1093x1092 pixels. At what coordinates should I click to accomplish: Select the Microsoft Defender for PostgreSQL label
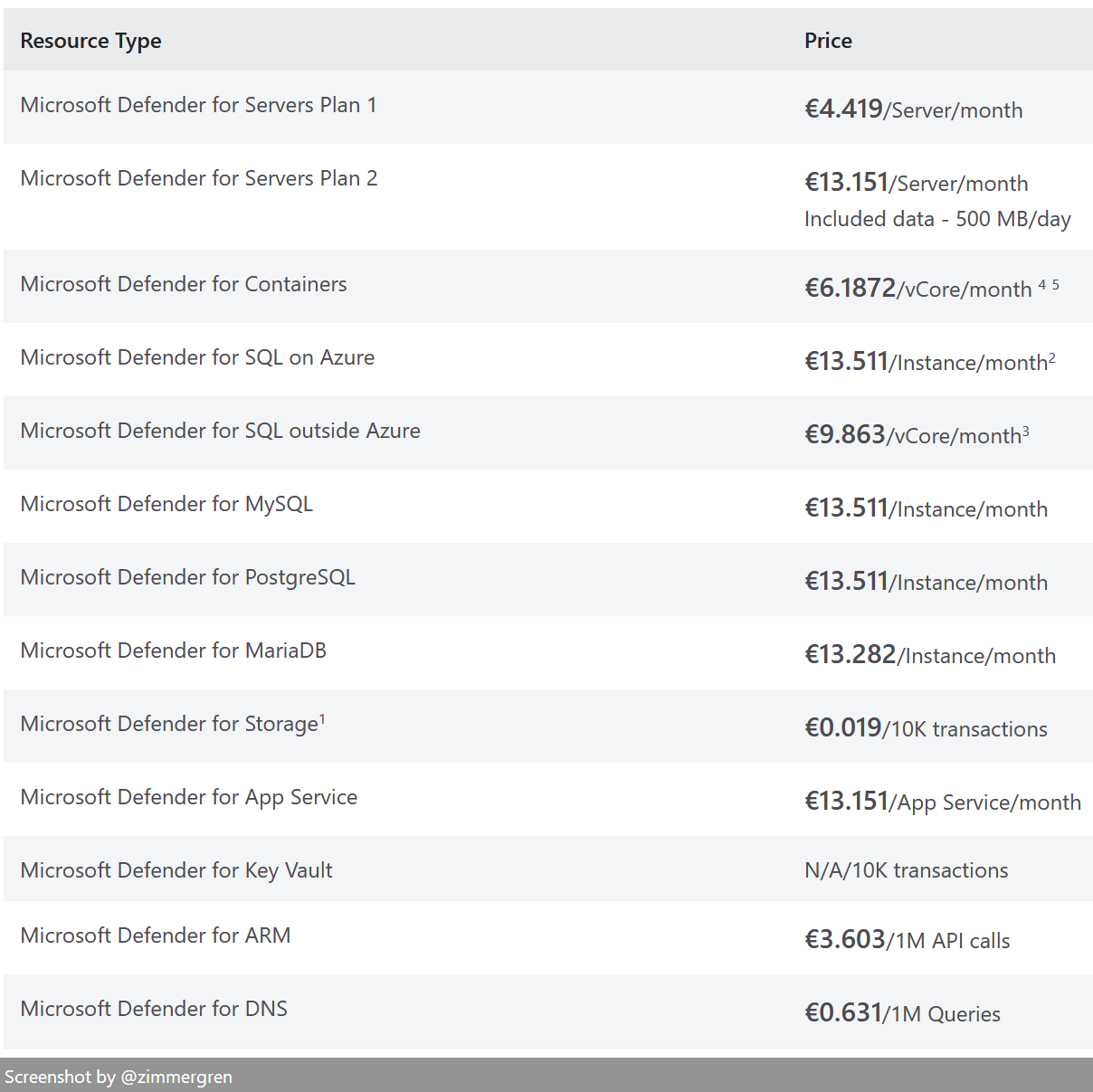coord(187,577)
